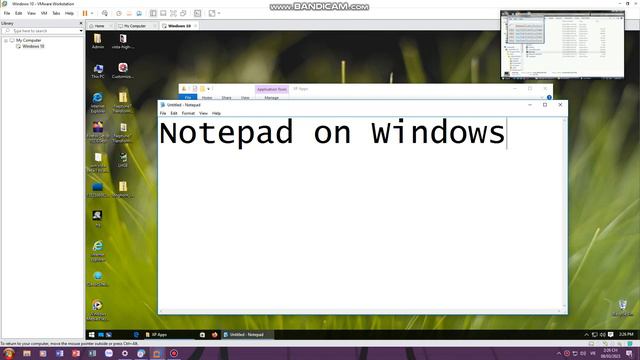
Task: Open the VMware File menu
Action: coord(7,13)
